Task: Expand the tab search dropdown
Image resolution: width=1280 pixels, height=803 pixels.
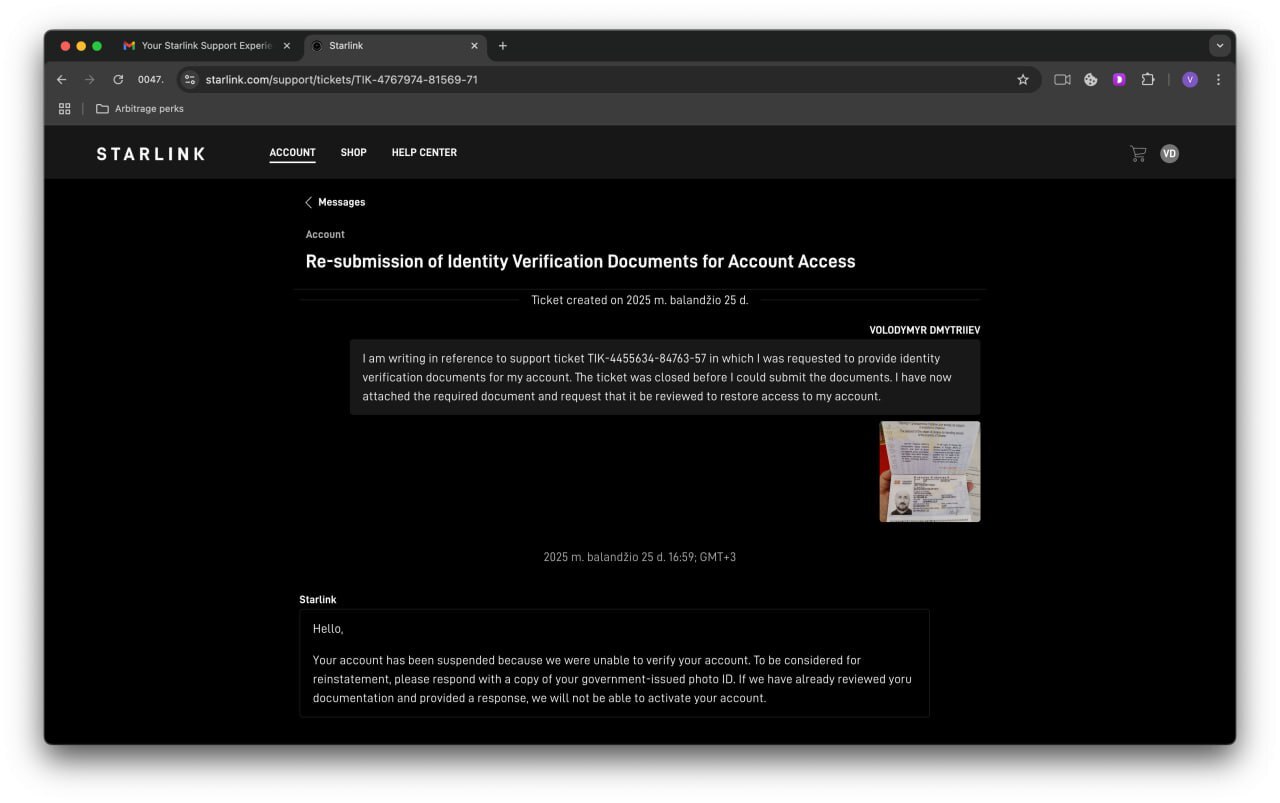Action: point(1219,46)
